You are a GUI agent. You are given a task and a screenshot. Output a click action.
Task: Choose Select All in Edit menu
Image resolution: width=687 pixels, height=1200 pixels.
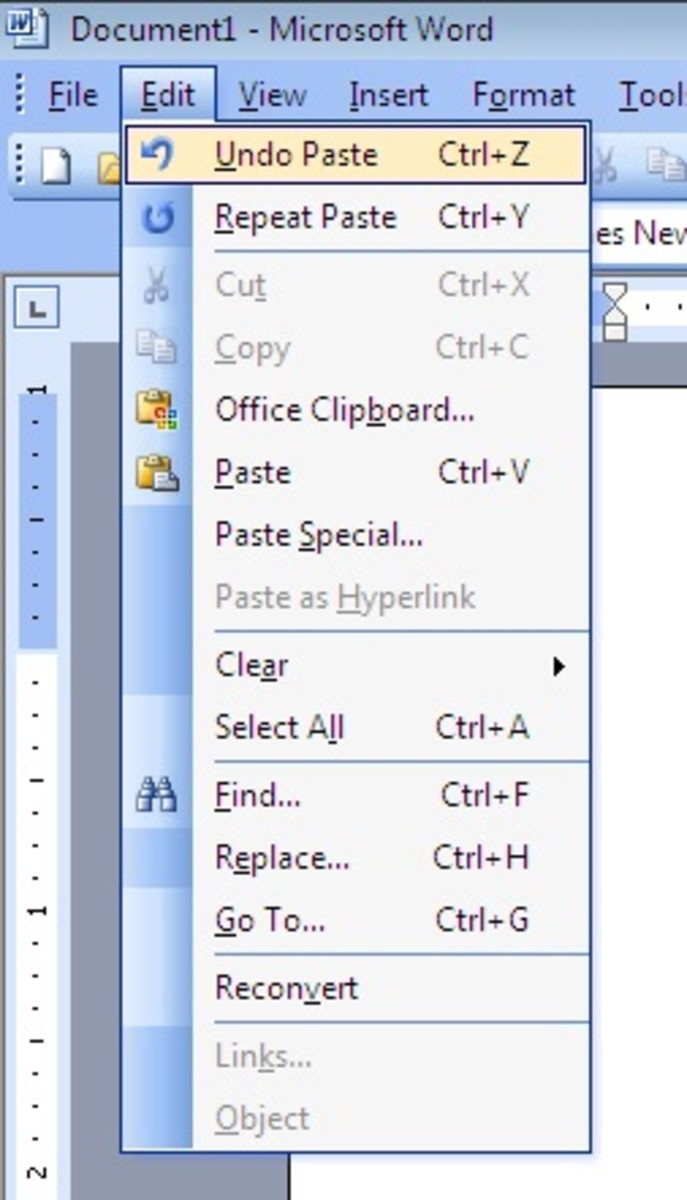pos(280,728)
